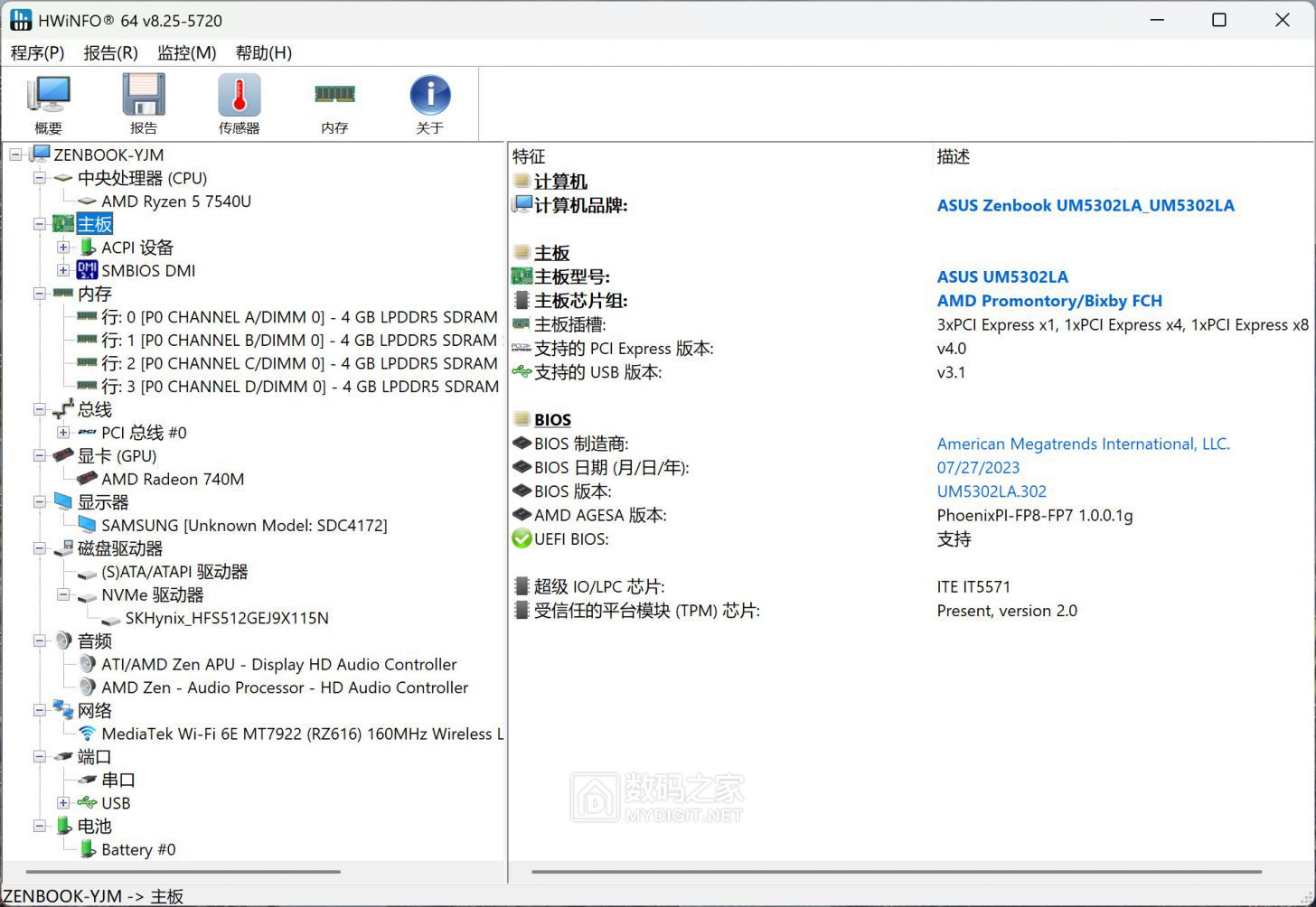Click the 内存 memory module toolbar icon
This screenshot has width=1316, height=907.
pyautogui.click(x=334, y=93)
